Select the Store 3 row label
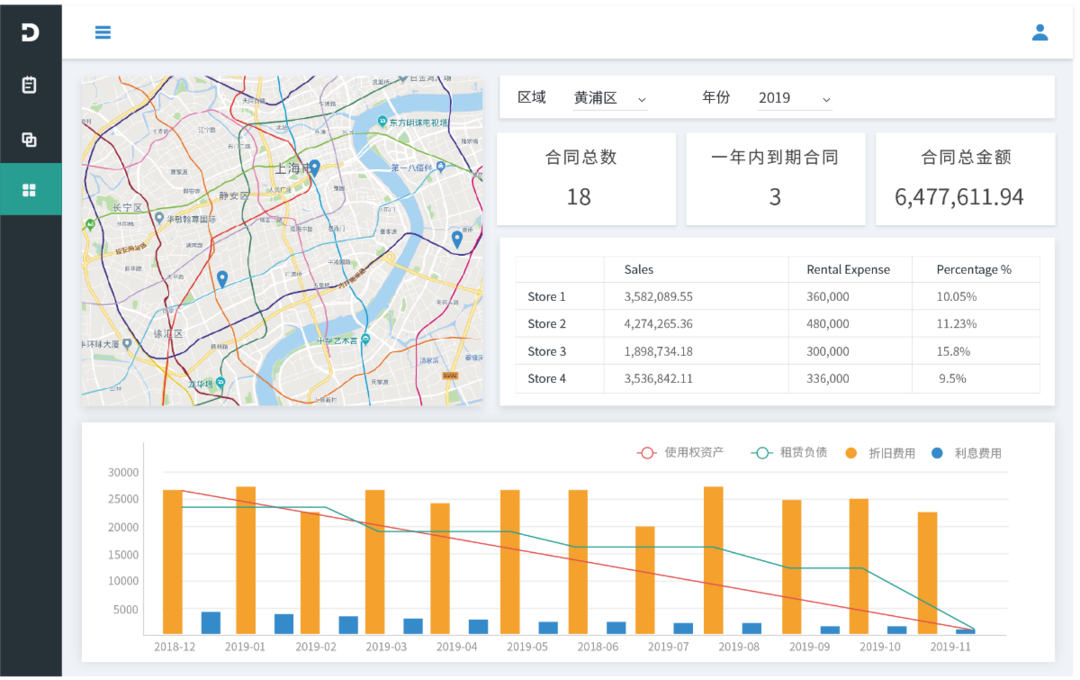Image resolution: width=1080 pixels, height=680 pixels. click(x=546, y=351)
